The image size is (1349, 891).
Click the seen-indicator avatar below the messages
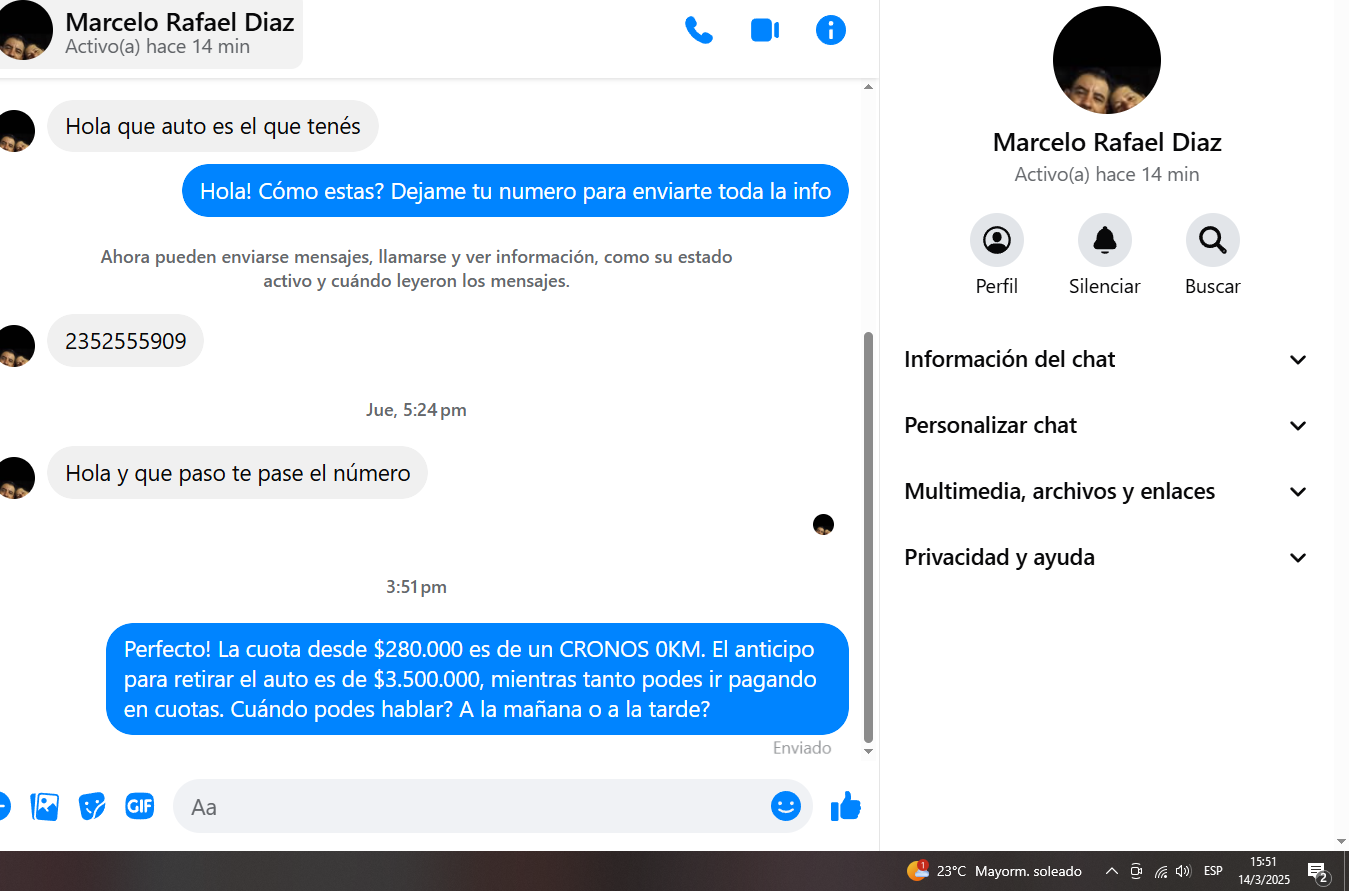point(823,524)
